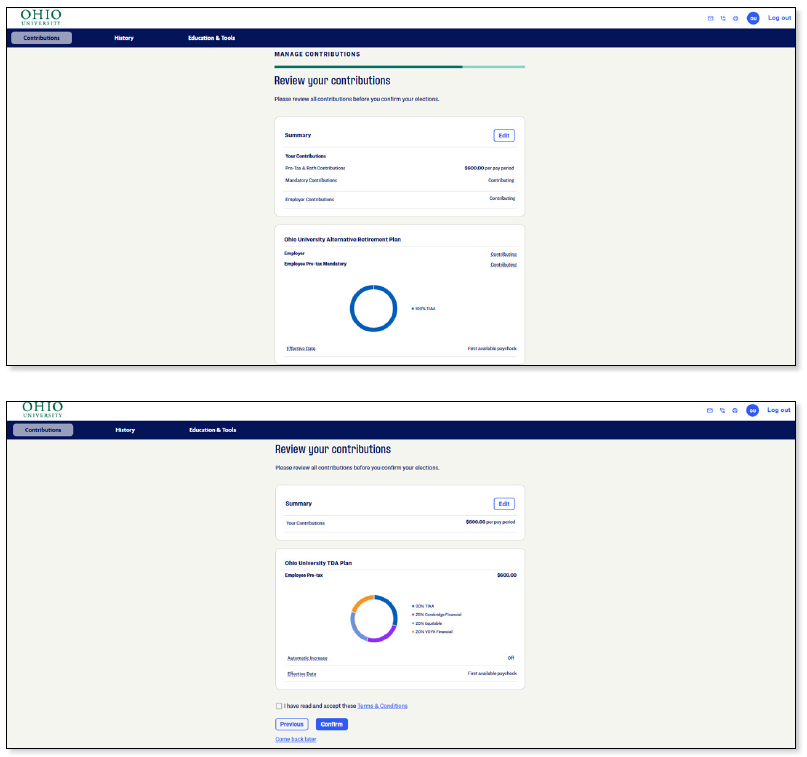The image size is (807, 757).
Task: Click the TDA Plan multi-color donut chart
Action: pyautogui.click(x=374, y=619)
